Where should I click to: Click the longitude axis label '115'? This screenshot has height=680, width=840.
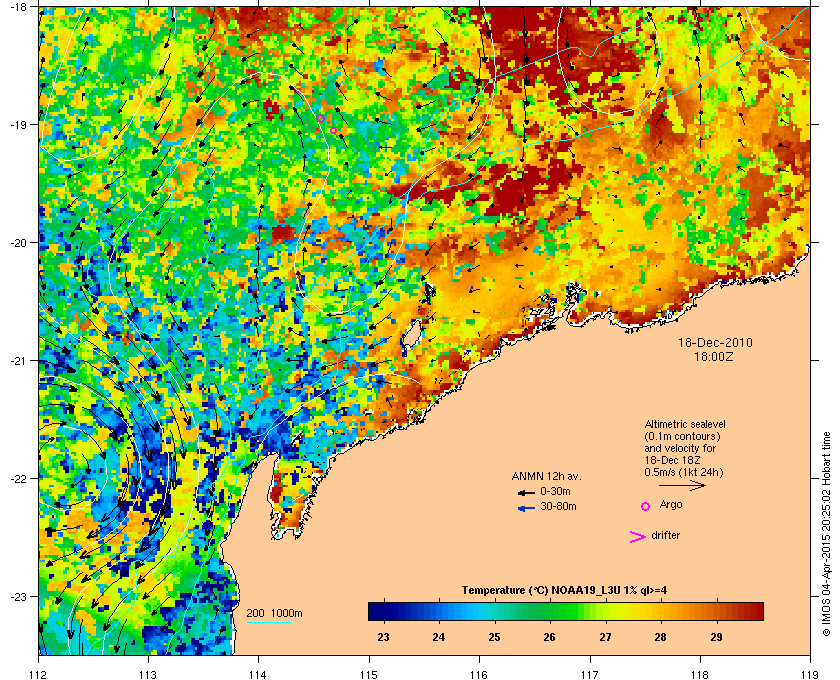pyautogui.click(x=369, y=674)
